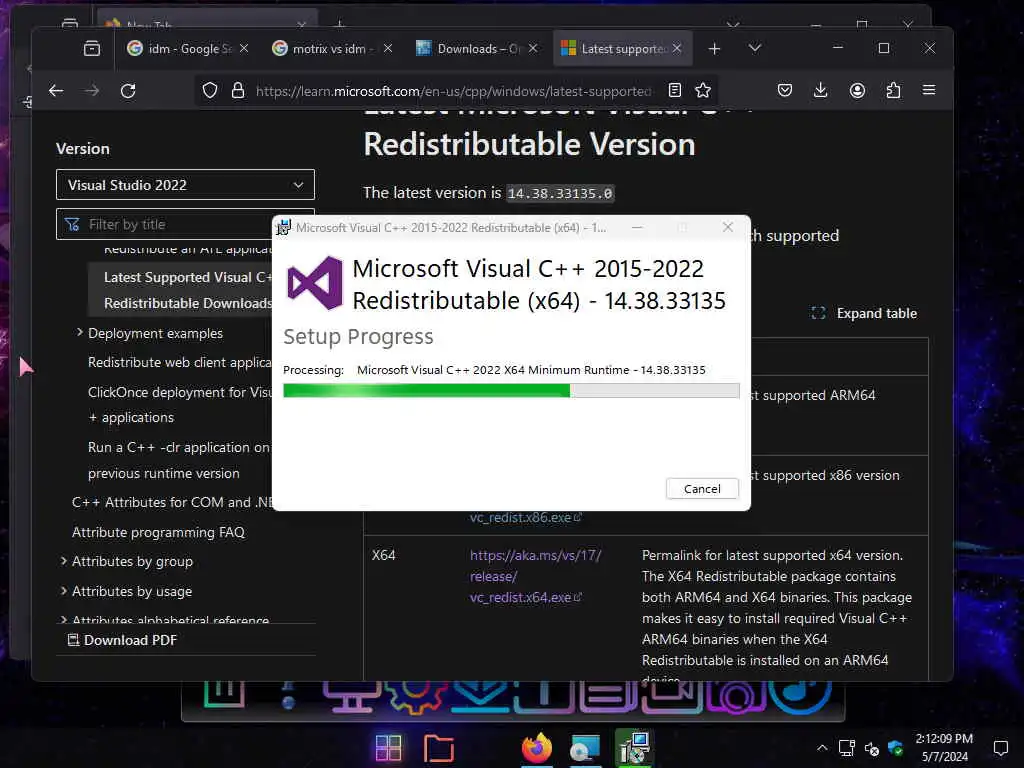Select 'Latest Supported Visual C++ Redistributable Downloads' item
Screen dimensions: 1024x768
180,290
